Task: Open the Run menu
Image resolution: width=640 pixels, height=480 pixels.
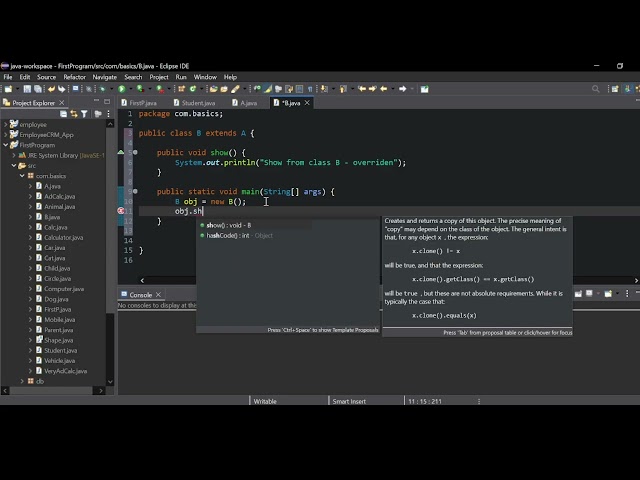Action: pos(181,77)
